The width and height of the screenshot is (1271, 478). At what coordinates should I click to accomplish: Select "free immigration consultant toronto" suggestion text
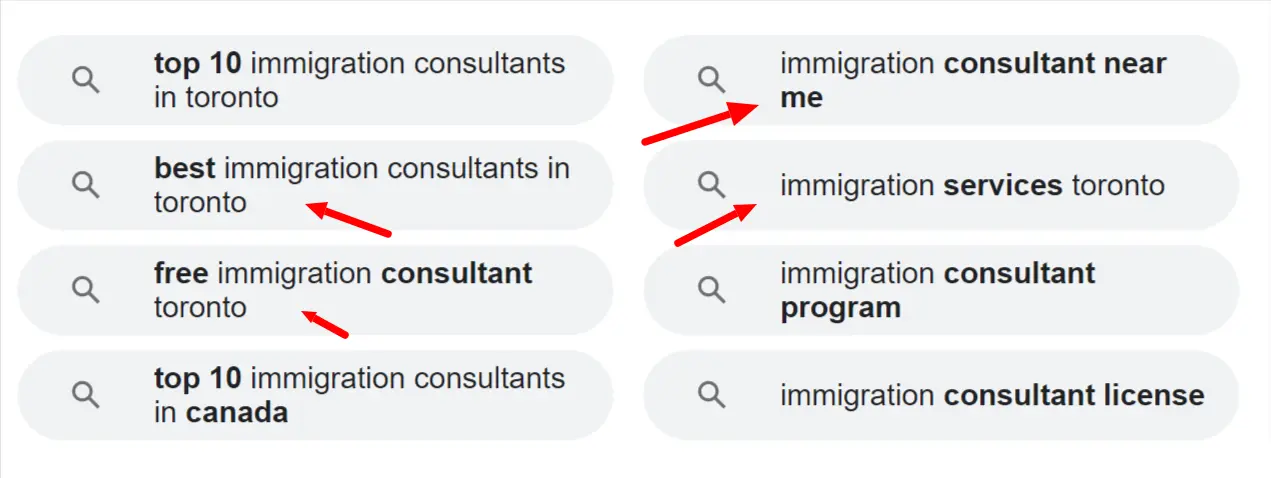click(x=343, y=290)
